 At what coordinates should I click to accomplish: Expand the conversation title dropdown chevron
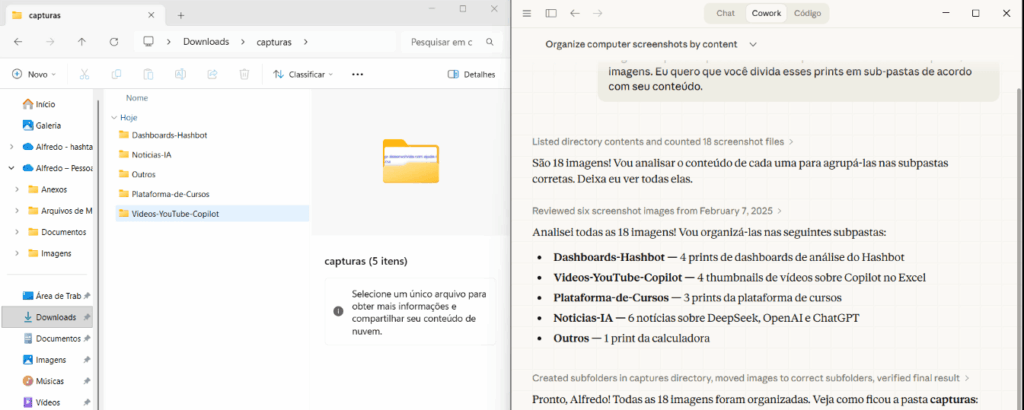[753, 44]
